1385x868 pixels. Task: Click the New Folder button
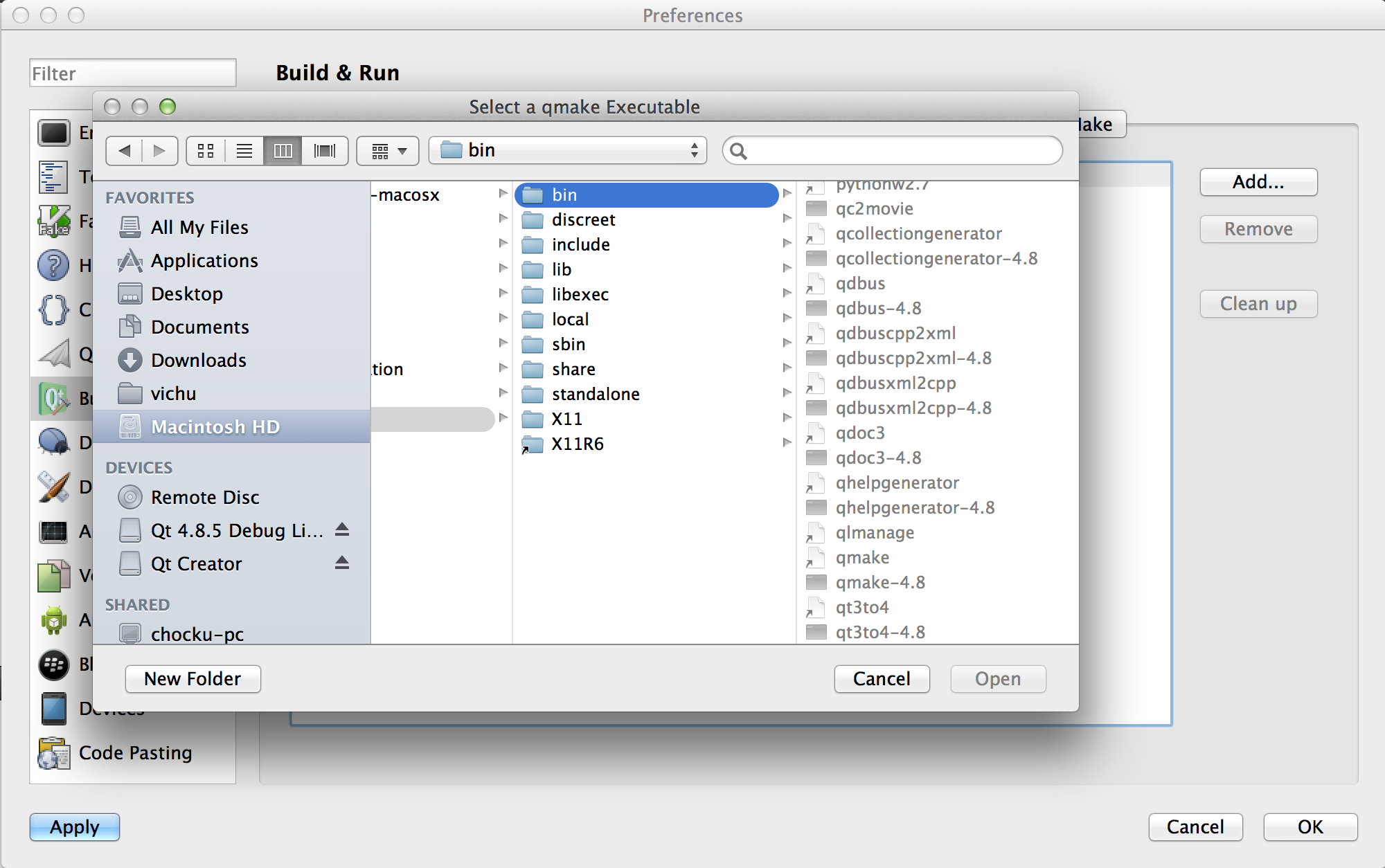pos(193,678)
